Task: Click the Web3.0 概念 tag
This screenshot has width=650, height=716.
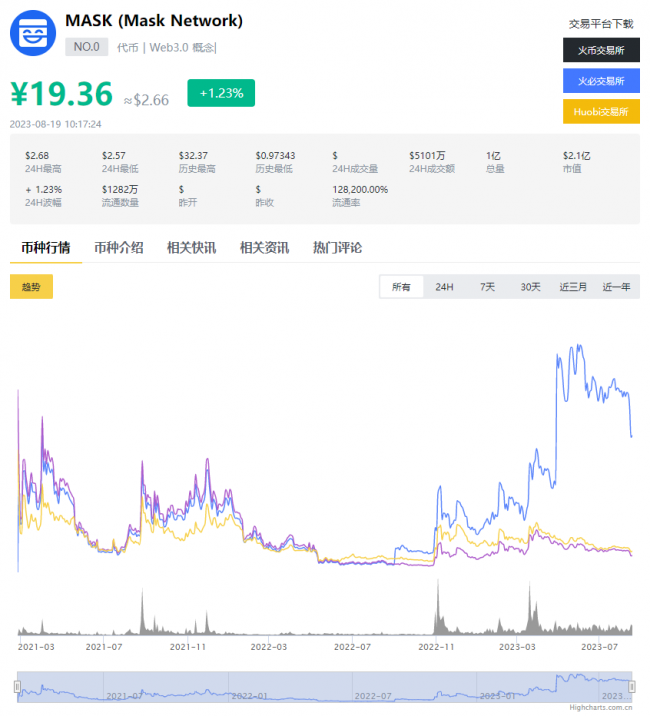Action: (x=182, y=47)
